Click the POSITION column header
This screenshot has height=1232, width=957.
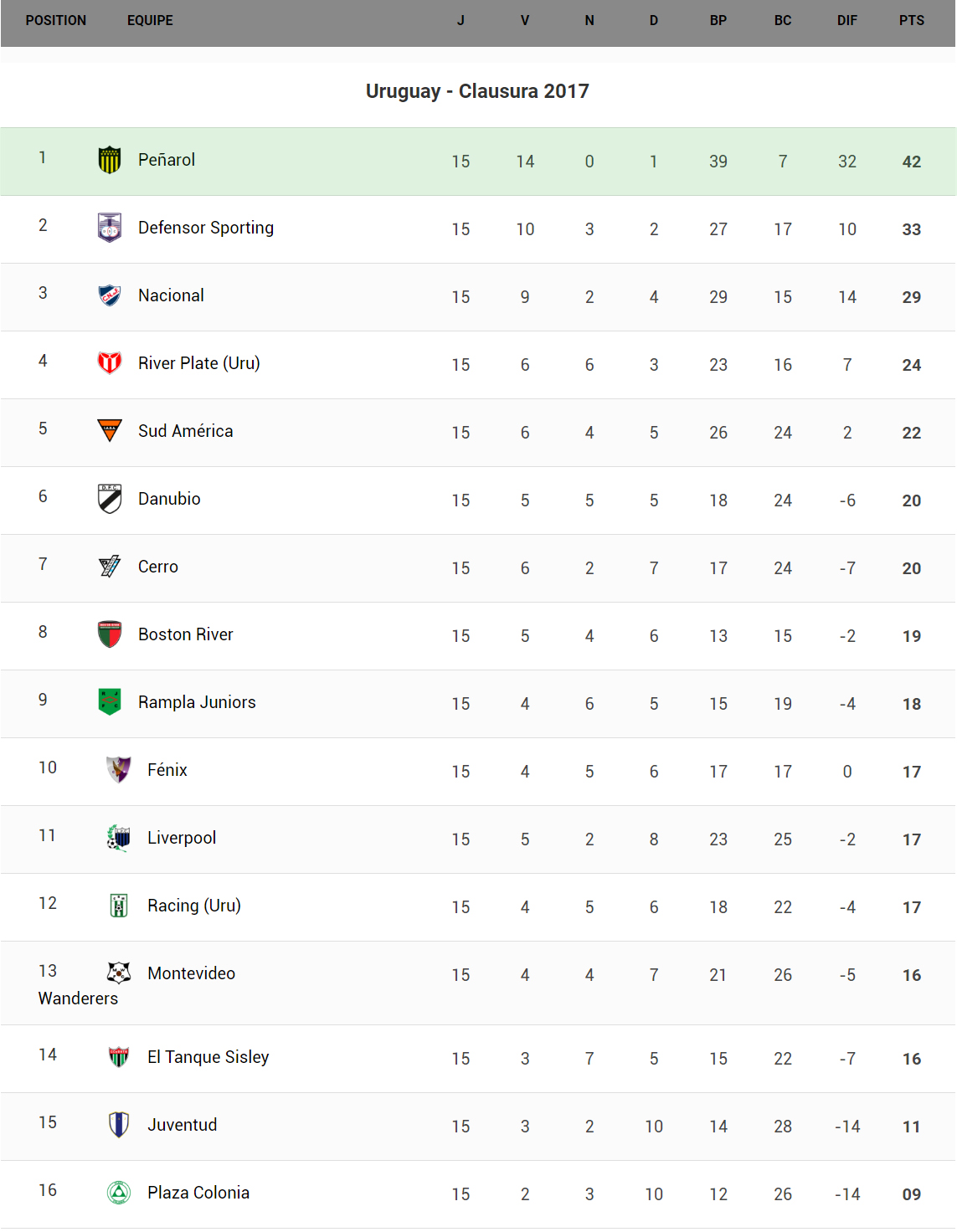(x=55, y=20)
